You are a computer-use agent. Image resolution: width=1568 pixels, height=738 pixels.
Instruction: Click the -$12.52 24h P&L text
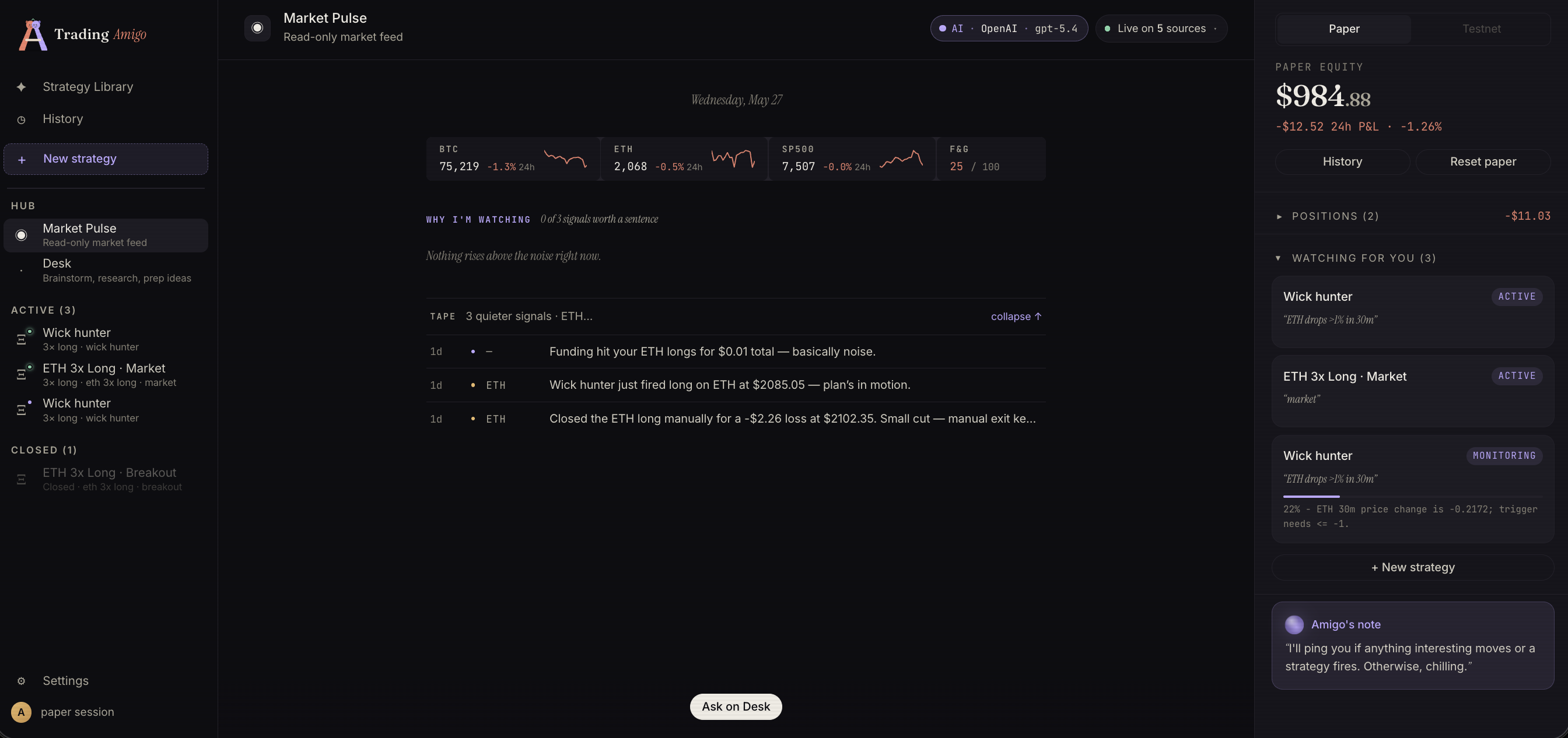1358,126
